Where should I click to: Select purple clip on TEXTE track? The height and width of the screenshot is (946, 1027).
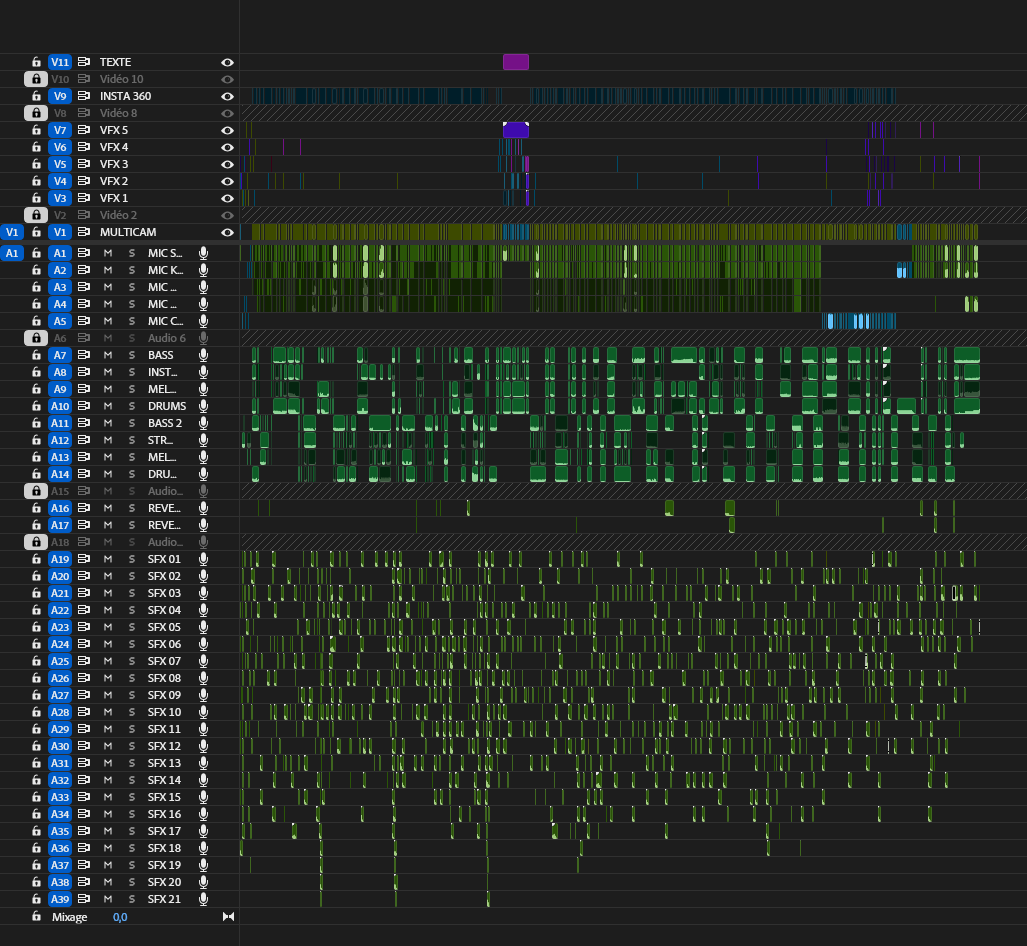click(515, 62)
